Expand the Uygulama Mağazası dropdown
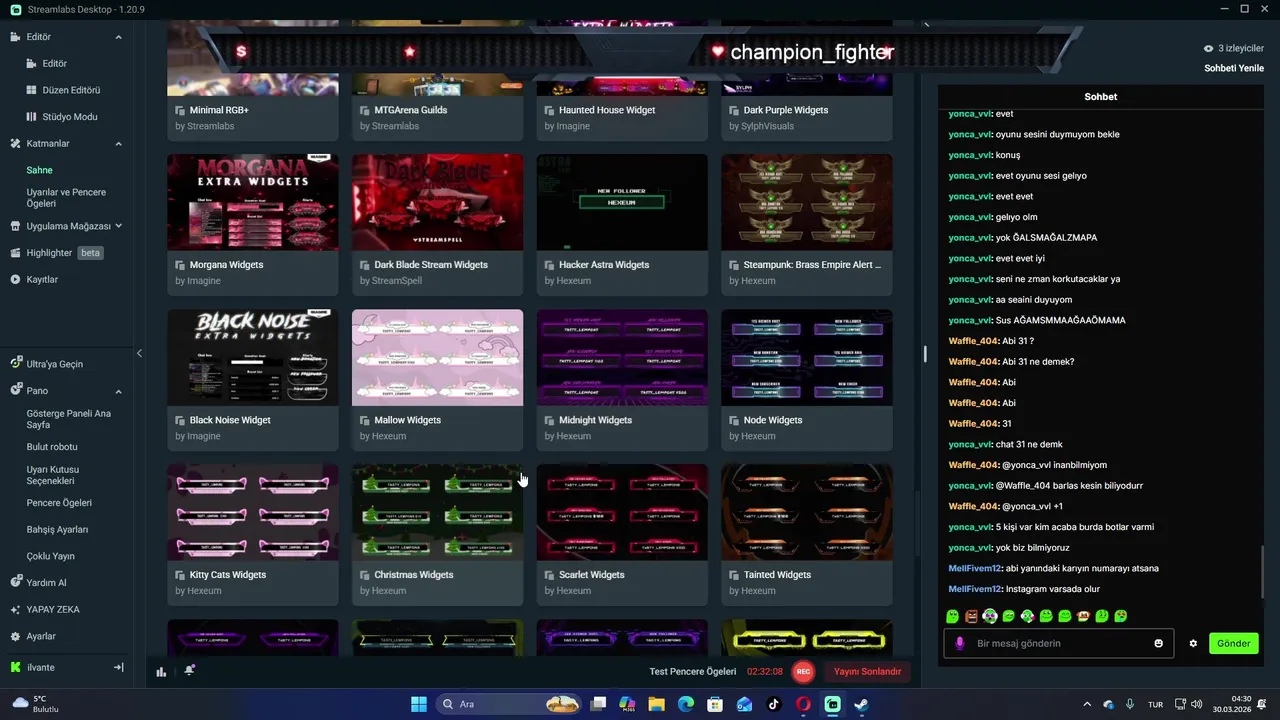Image resolution: width=1280 pixels, height=720 pixels. pos(118,226)
